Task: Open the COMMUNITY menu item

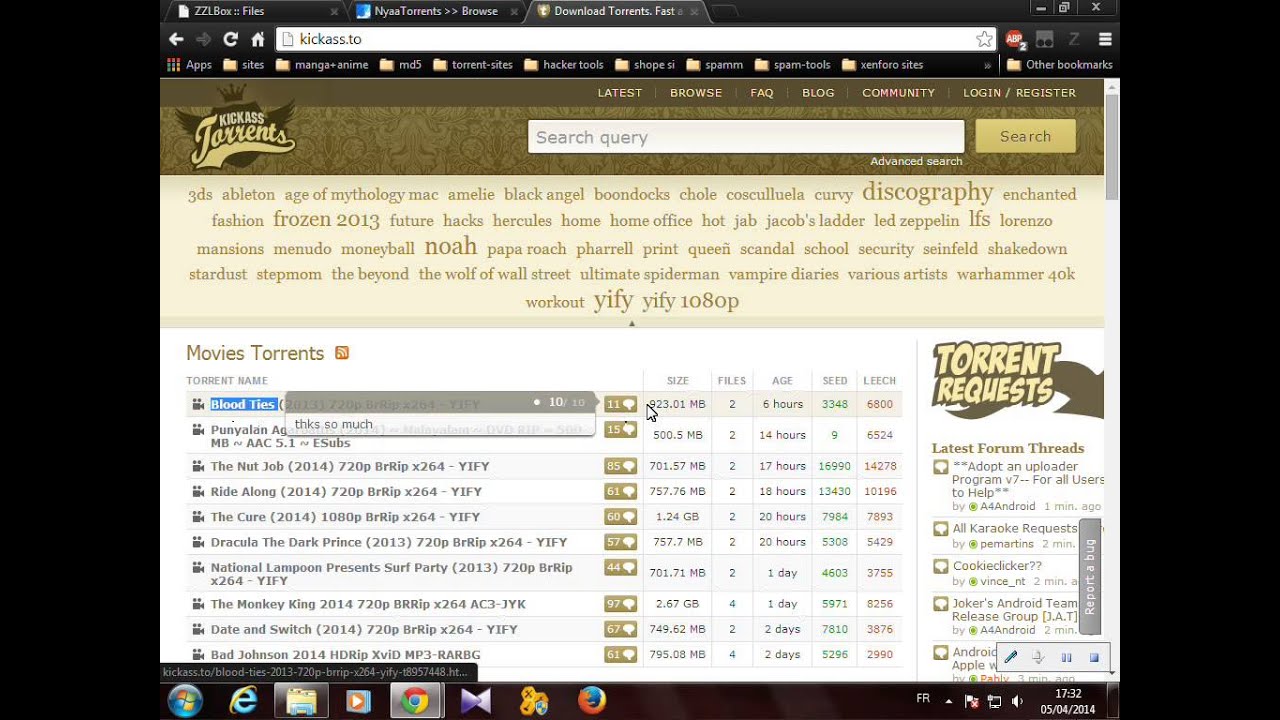Action: [x=898, y=93]
